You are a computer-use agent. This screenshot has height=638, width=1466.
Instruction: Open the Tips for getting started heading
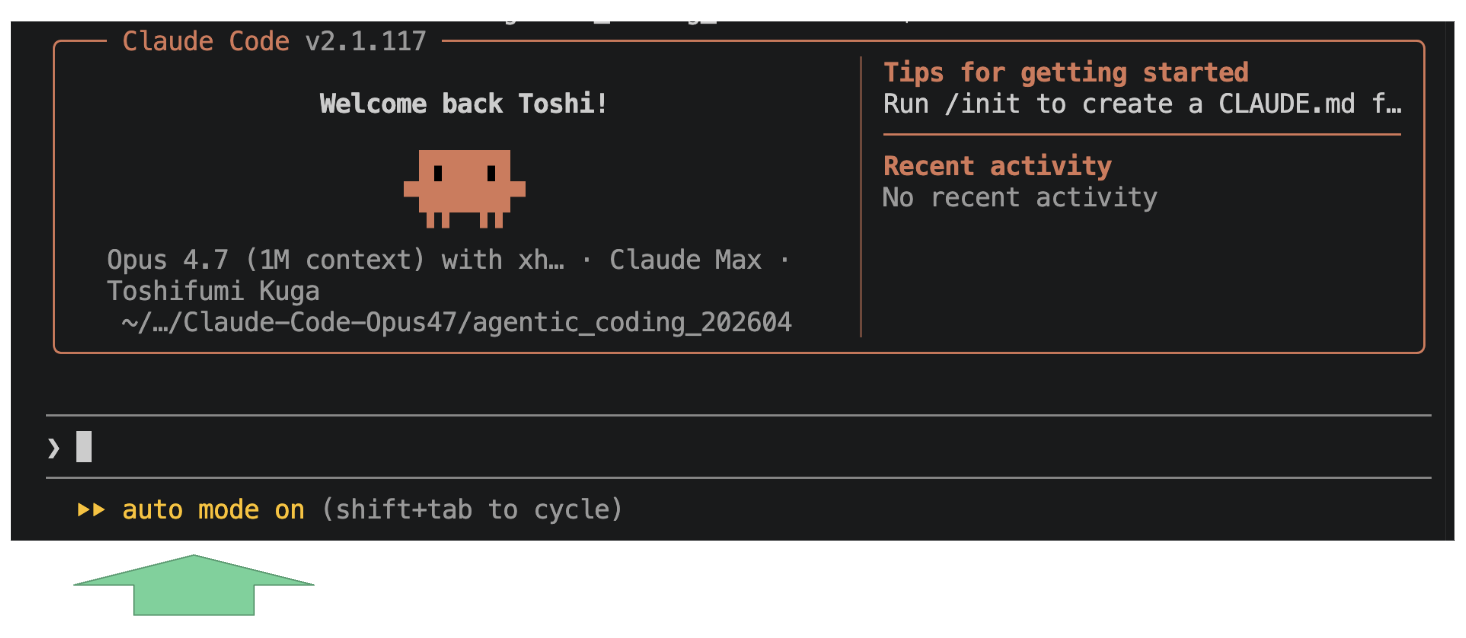(x=1066, y=73)
